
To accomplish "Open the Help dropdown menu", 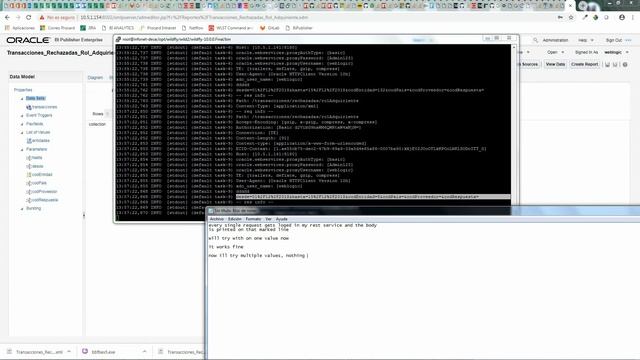I will click(x=586, y=40).
